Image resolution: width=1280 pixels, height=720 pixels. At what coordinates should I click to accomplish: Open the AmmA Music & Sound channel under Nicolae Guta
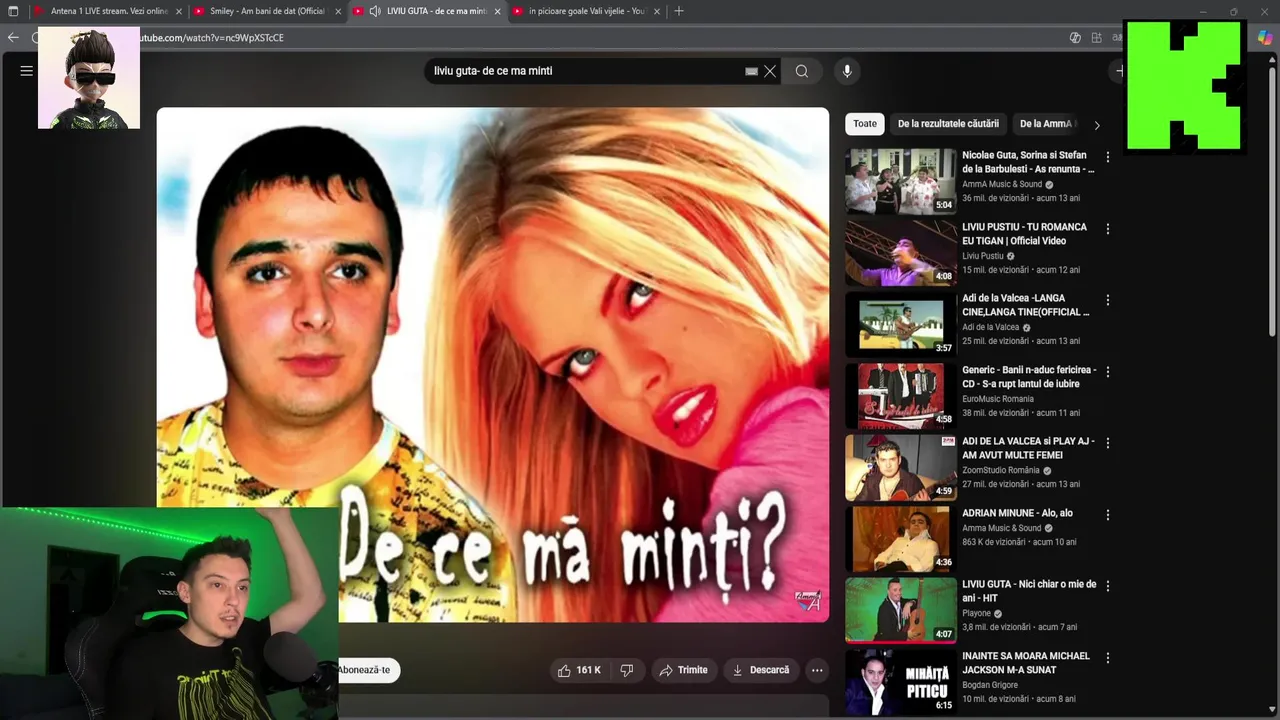click(1002, 184)
